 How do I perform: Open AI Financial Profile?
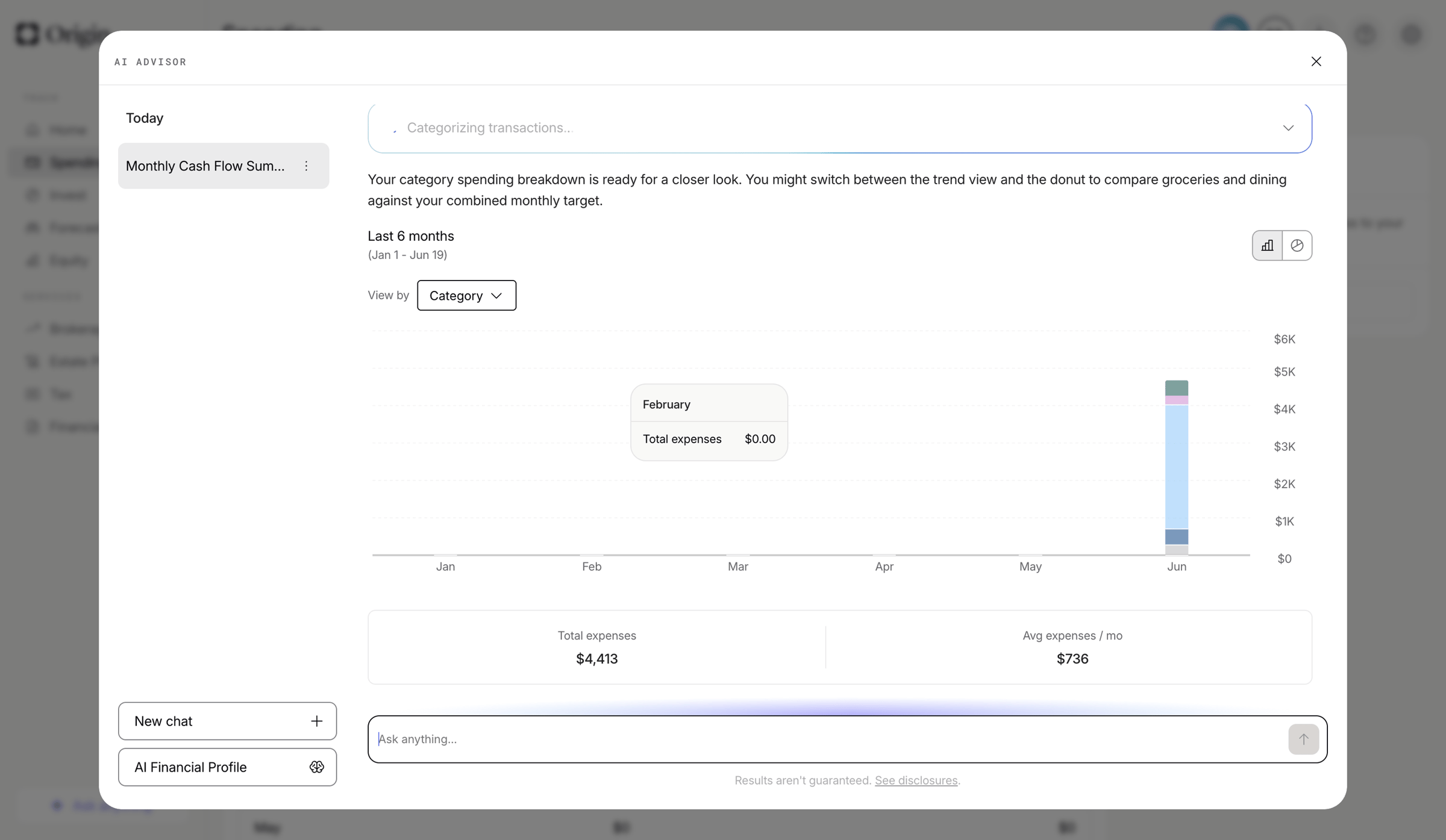point(227,767)
